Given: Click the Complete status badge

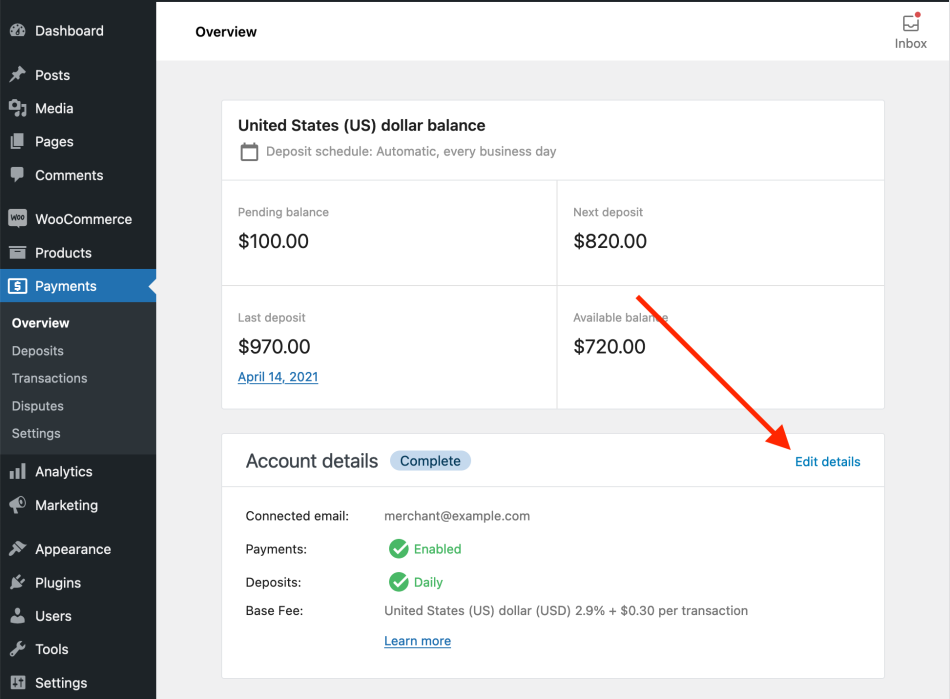Looking at the screenshot, I should (430, 461).
